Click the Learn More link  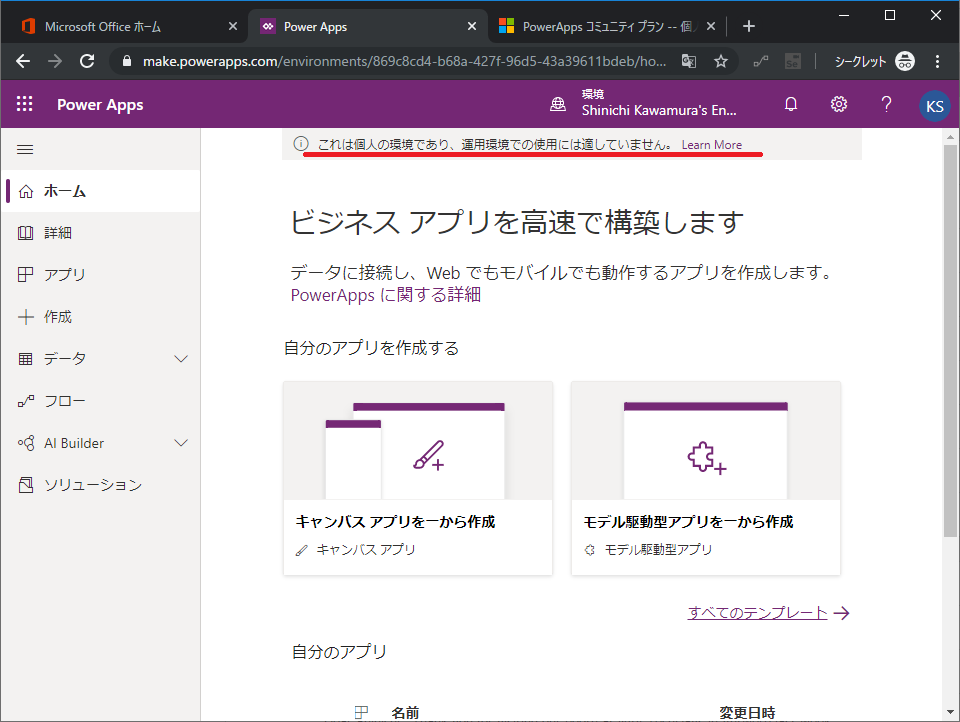tap(711, 145)
